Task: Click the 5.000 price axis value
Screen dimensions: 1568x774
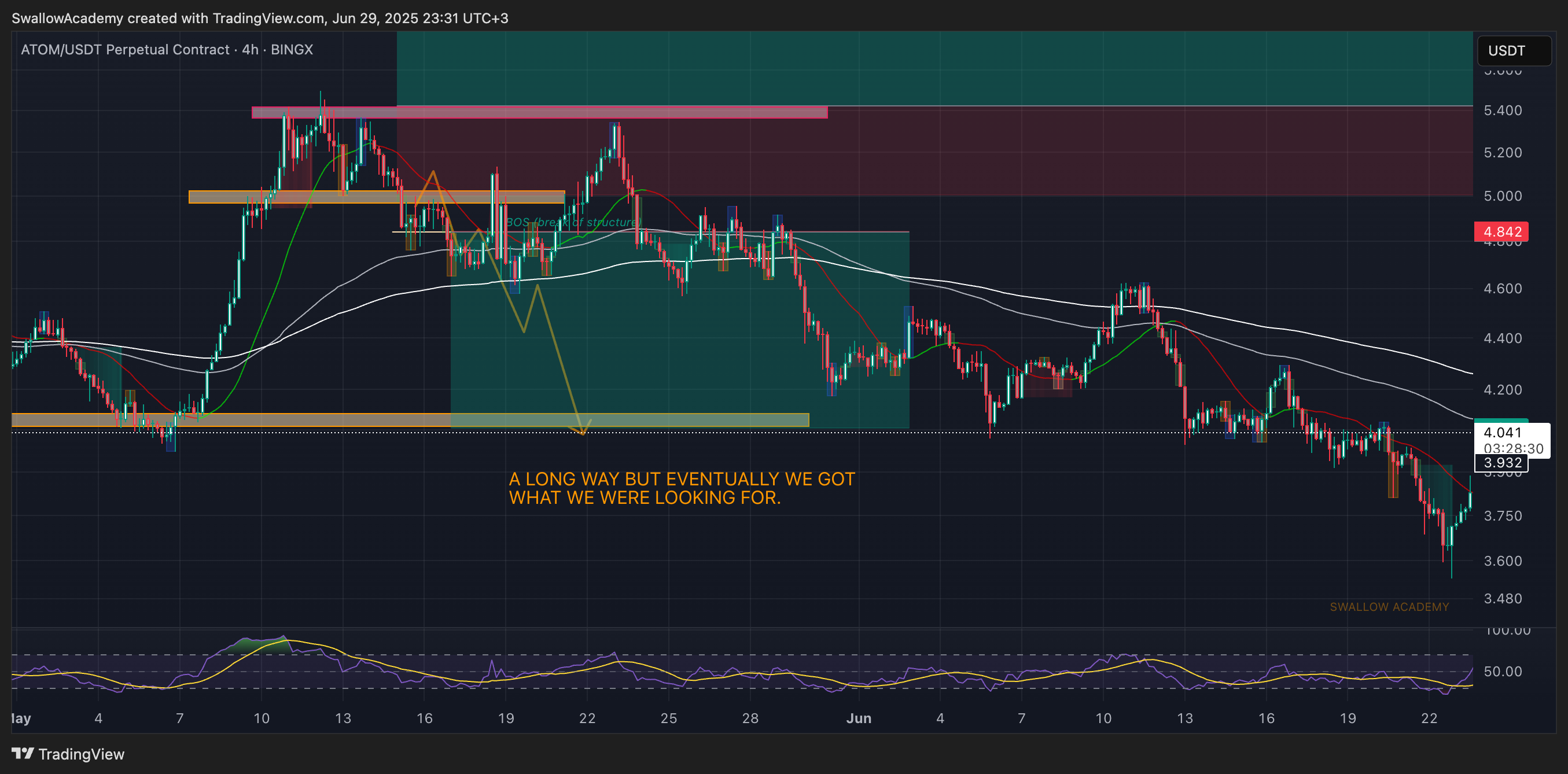Action: coord(1502,196)
